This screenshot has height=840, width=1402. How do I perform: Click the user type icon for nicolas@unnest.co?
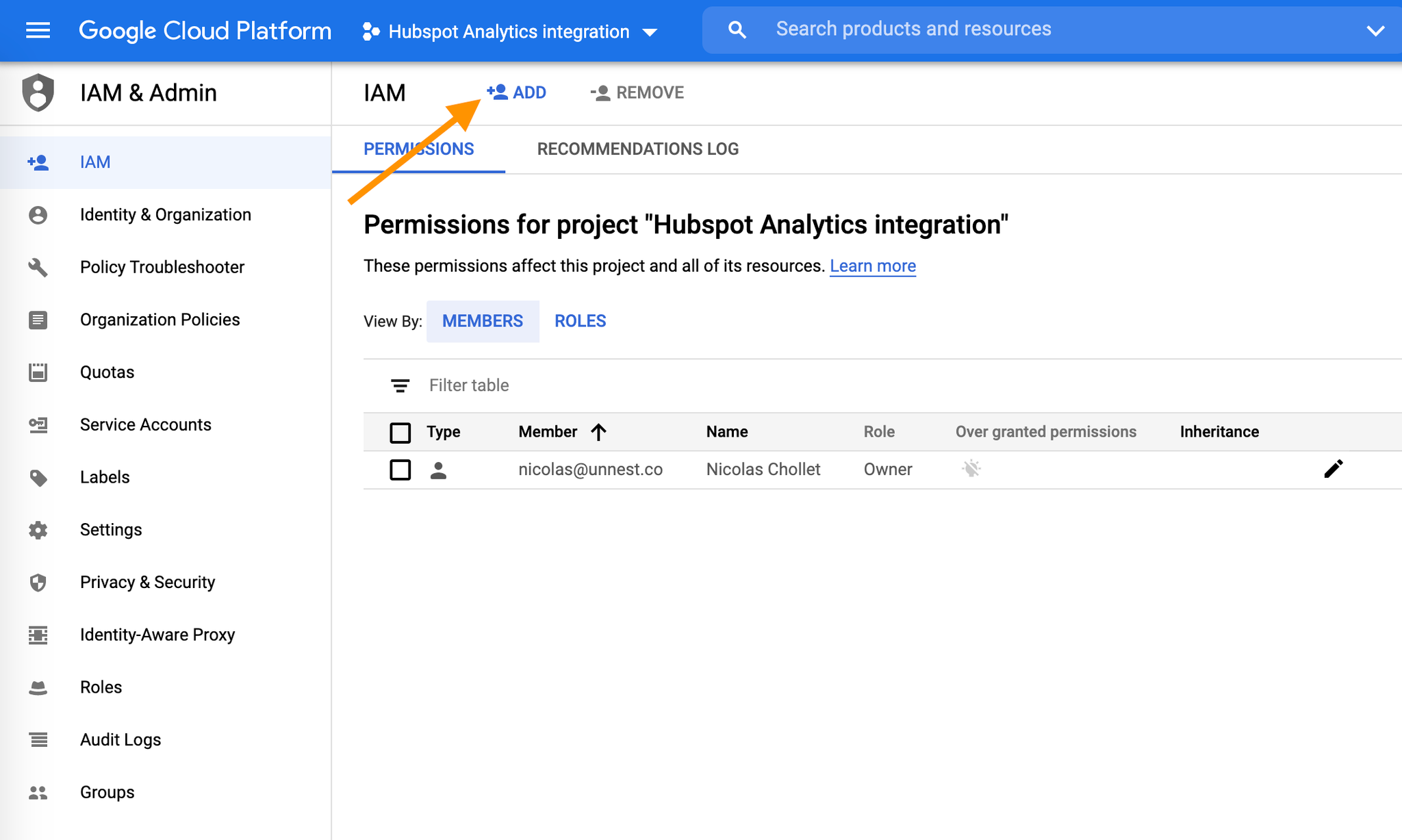click(438, 470)
